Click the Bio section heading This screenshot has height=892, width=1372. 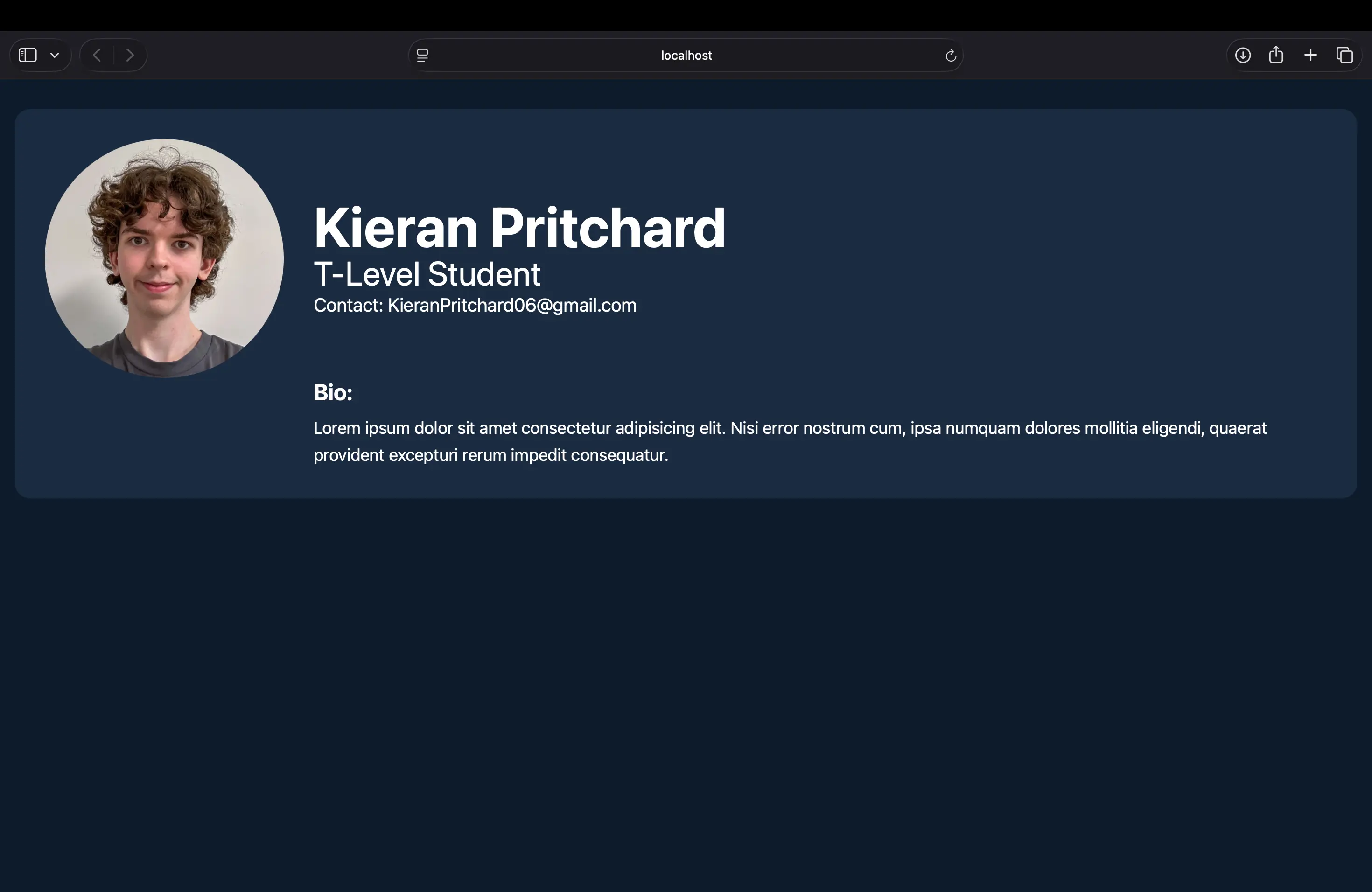[x=333, y=392]
